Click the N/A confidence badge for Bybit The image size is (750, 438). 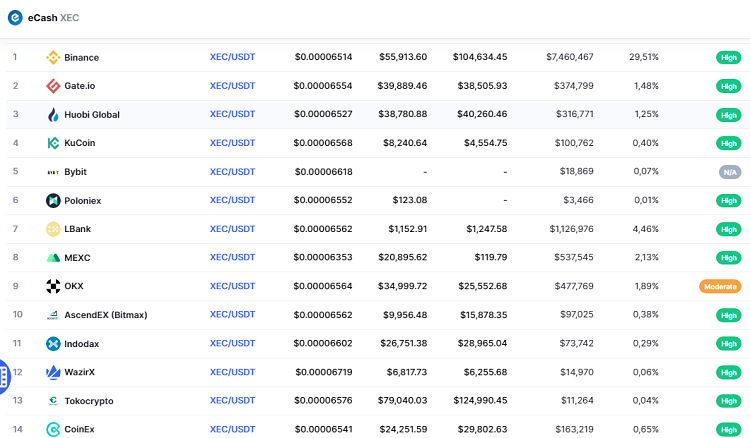click(x=729, y=172)
